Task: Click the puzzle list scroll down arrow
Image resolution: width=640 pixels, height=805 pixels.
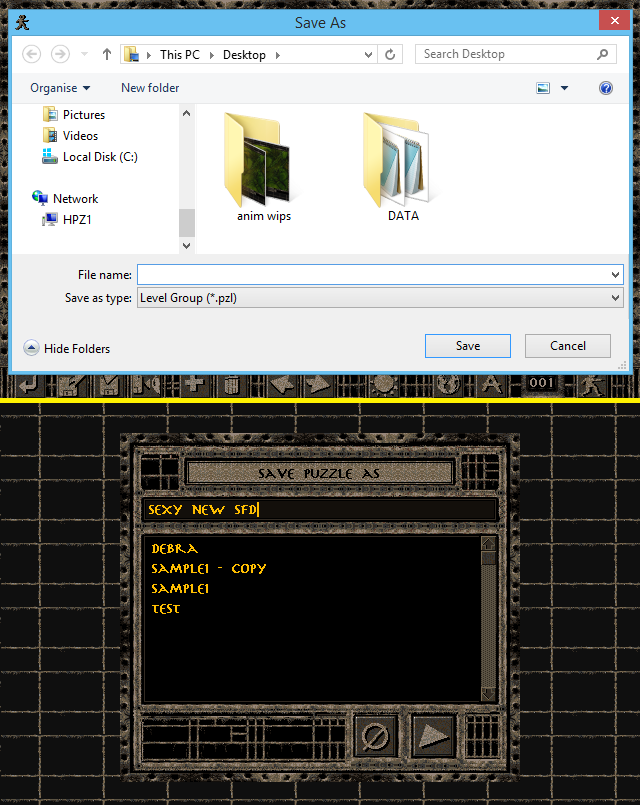Action: (x=488, y=694)
